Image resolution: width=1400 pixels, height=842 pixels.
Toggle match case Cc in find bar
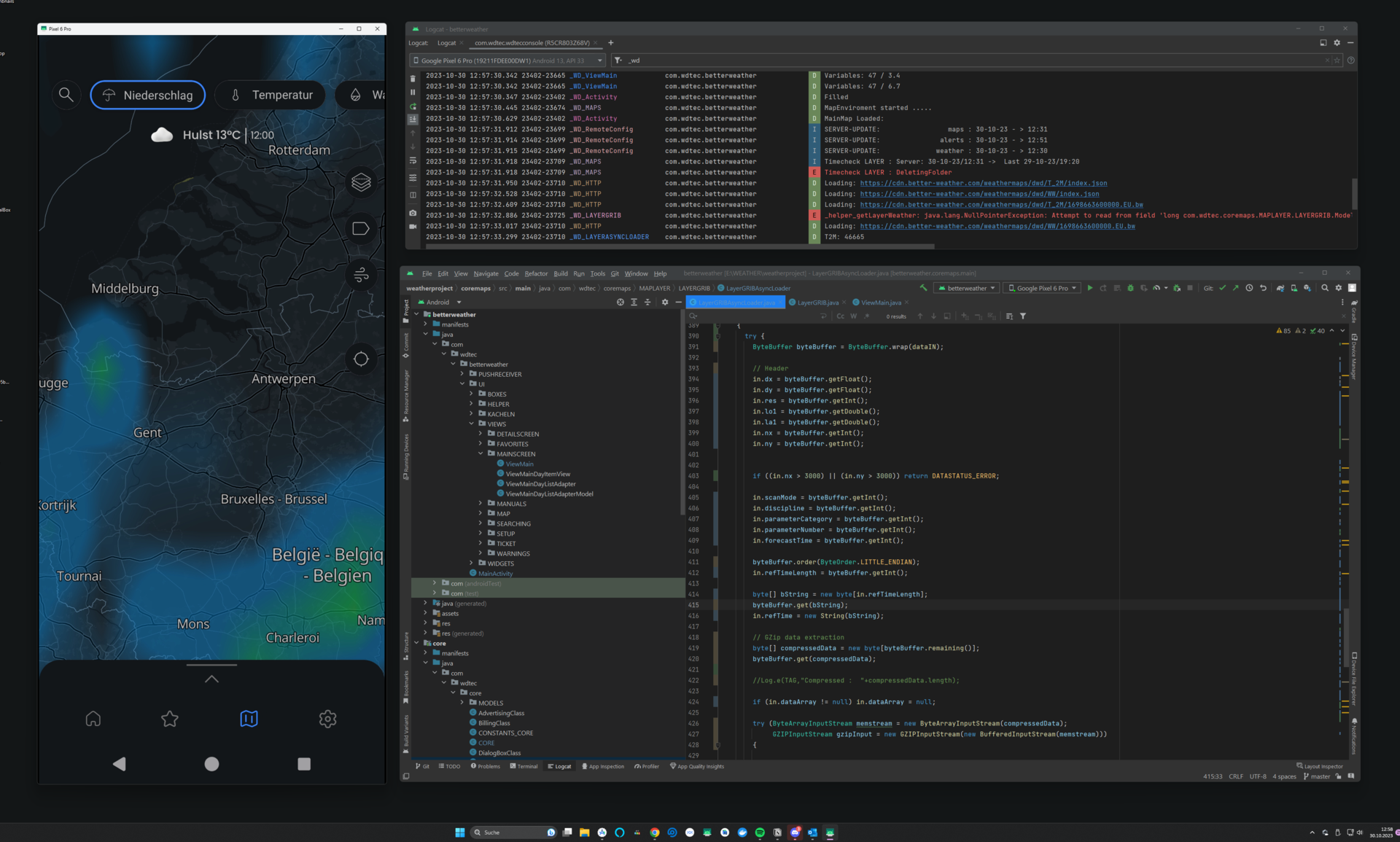840,316
